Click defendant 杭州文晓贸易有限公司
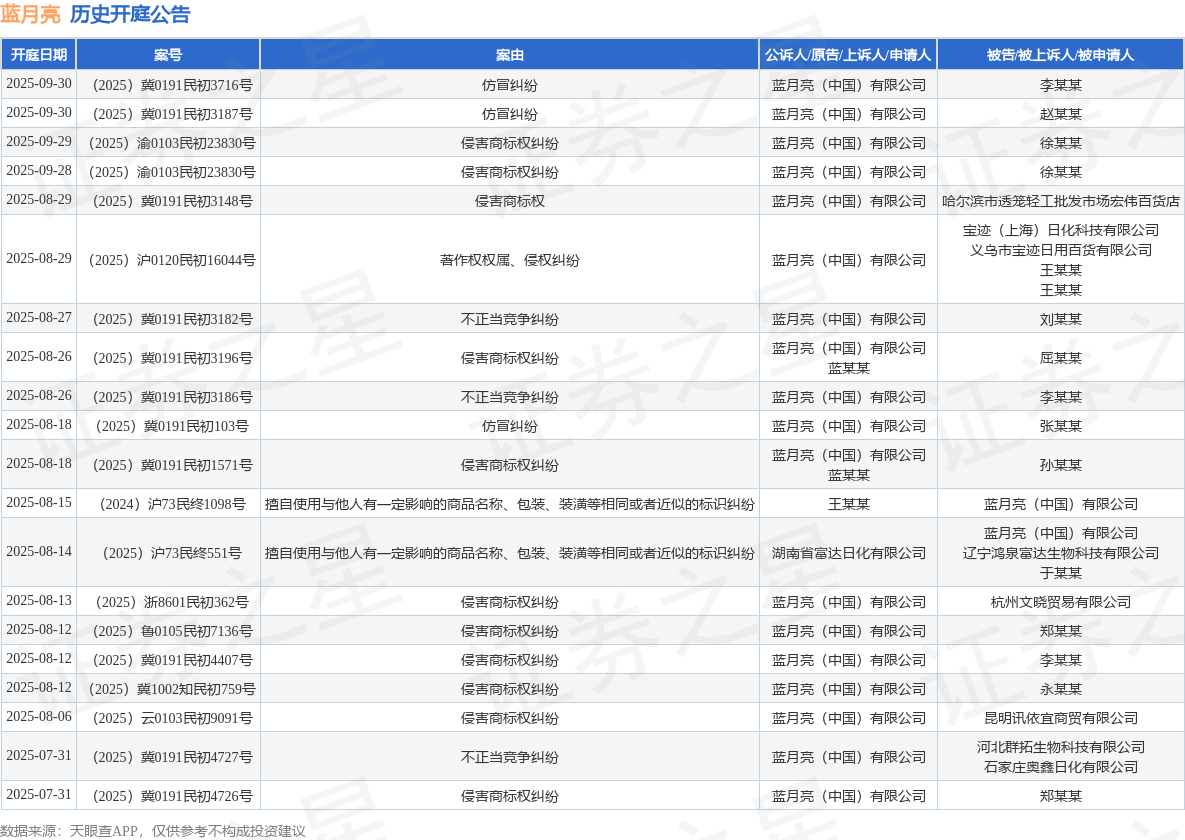Screen dimensions: 1185x840 coord(1060,602)
